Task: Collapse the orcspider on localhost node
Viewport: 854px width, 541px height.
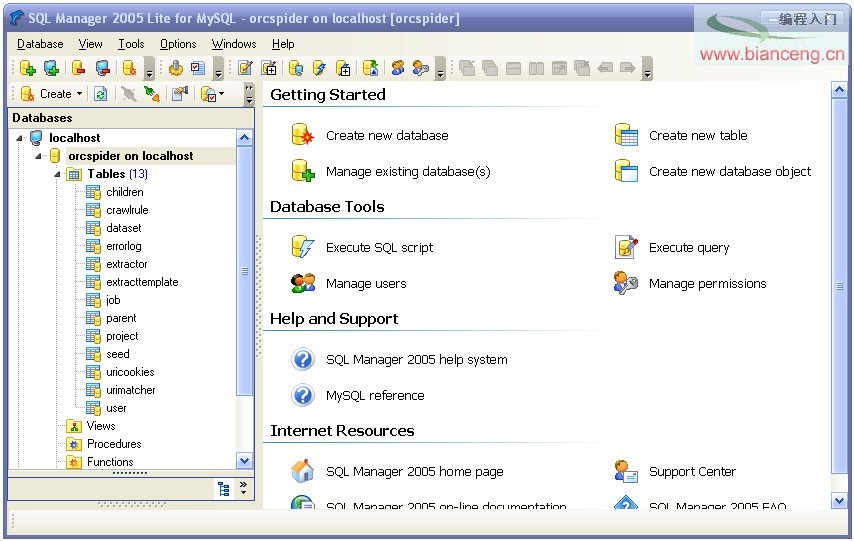Action: tap(38, 156)
